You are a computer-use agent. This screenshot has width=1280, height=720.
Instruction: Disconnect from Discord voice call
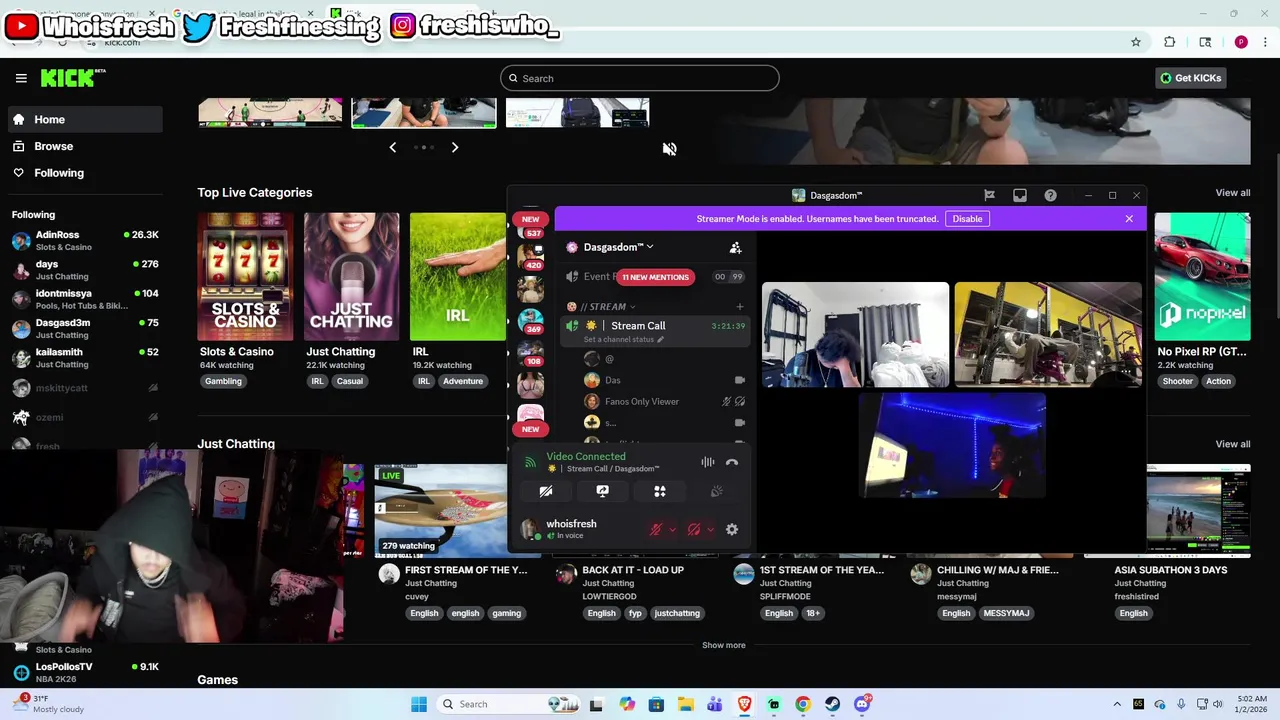(732, 462)
